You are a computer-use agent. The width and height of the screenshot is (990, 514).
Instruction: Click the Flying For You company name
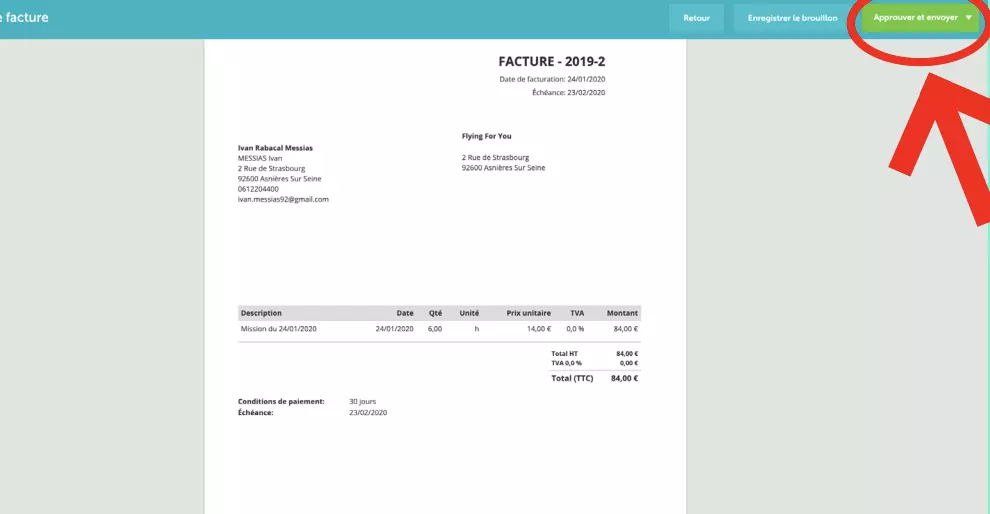click(486, 136)
